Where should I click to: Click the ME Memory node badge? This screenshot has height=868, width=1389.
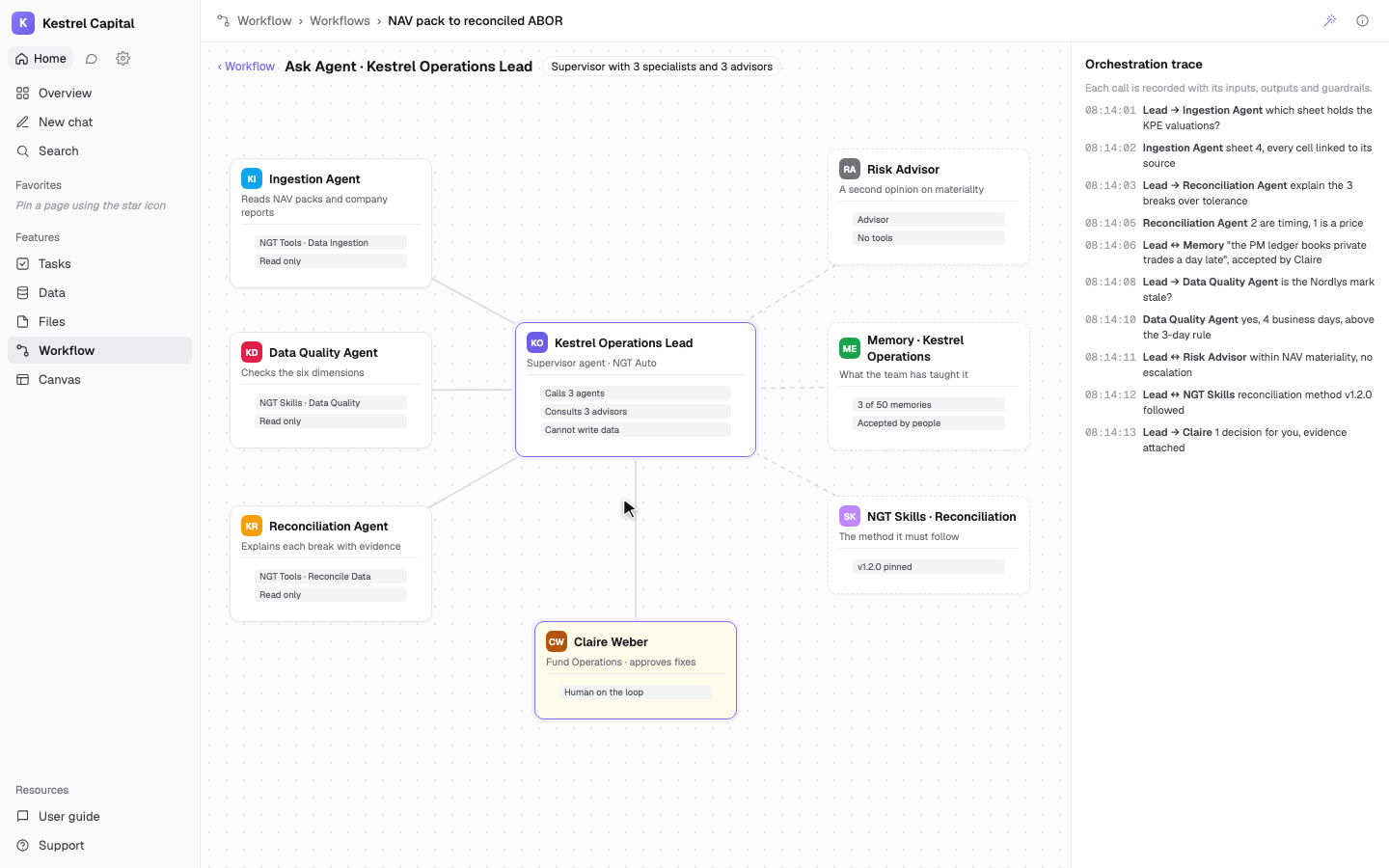850,348
